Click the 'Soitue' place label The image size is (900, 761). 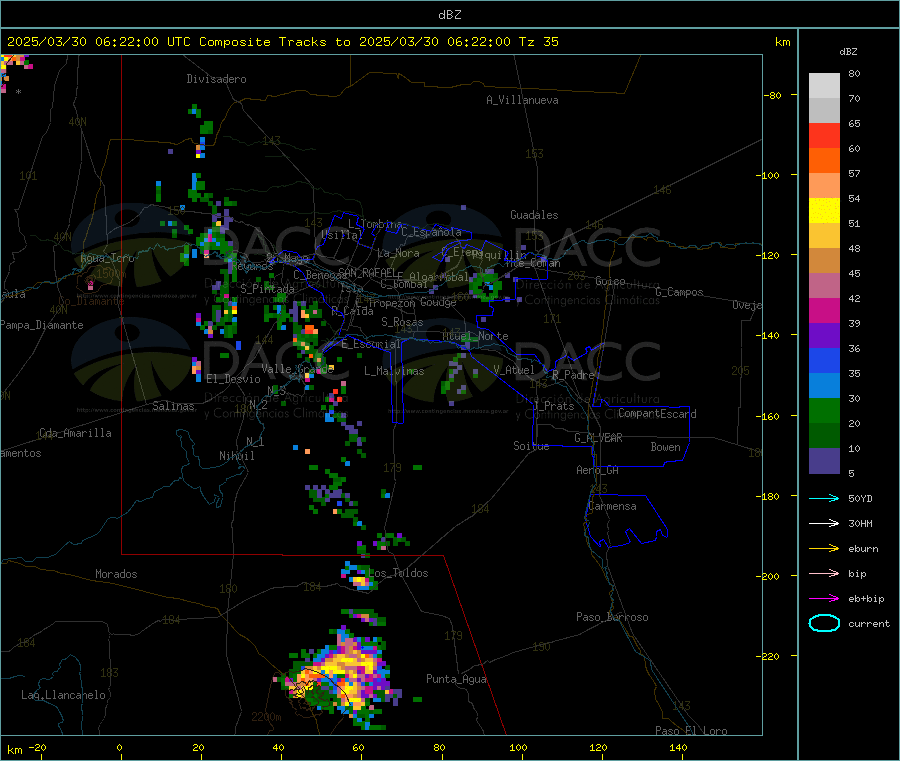pos(531,446)
